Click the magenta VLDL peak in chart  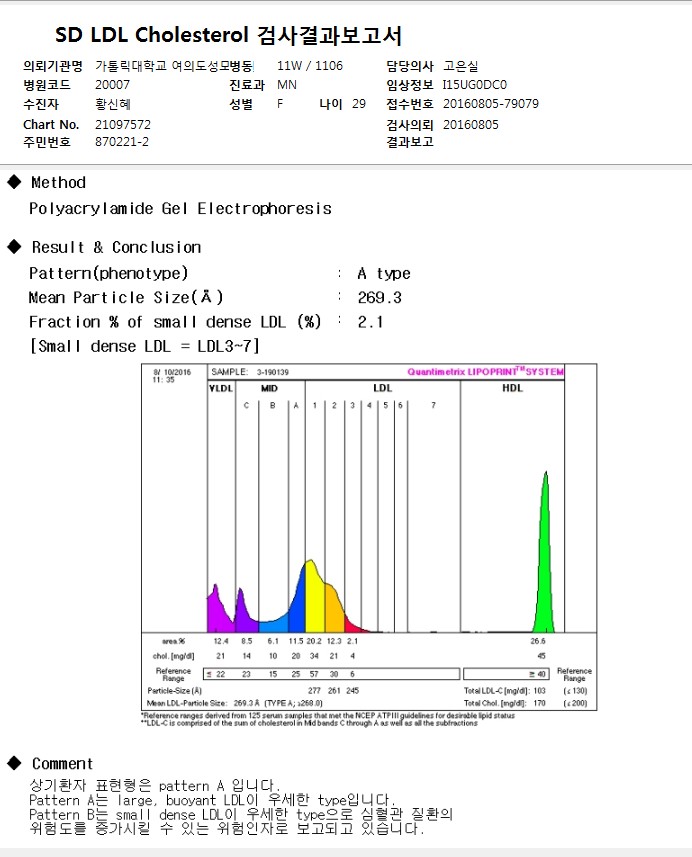click(x=220, y=615)
